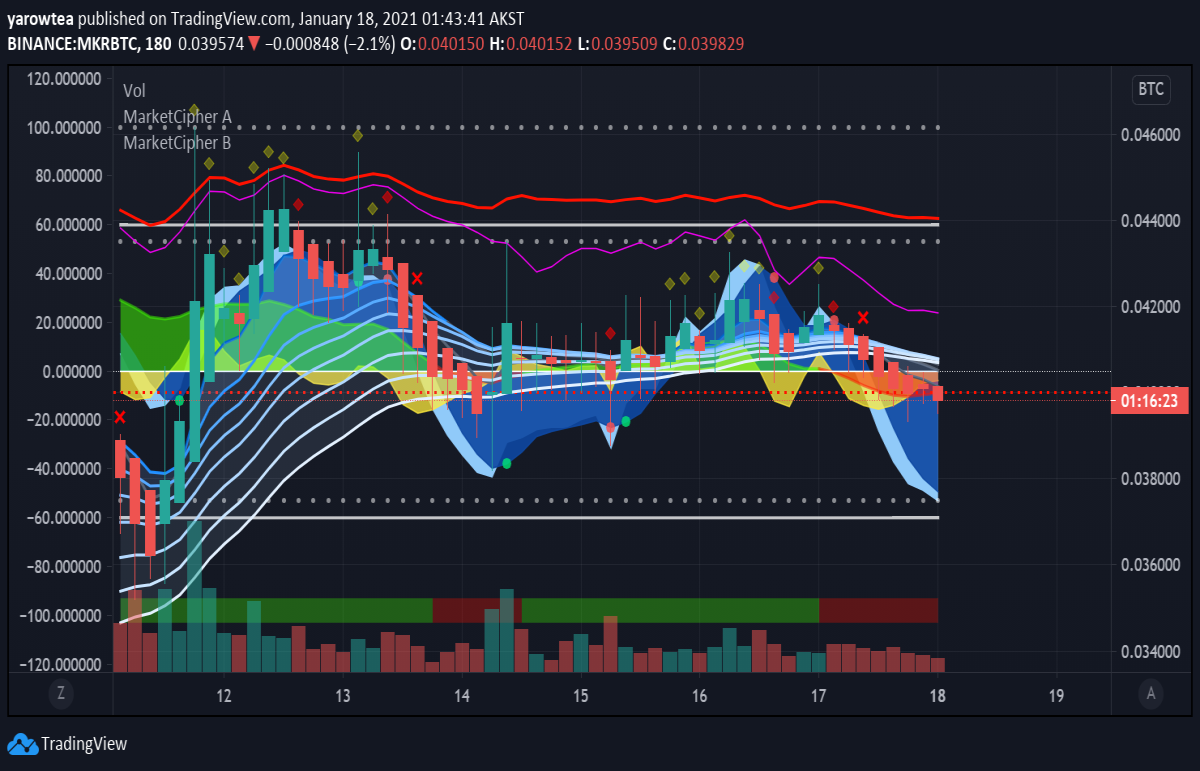Click the TradingView cloud logo
Viewport: 1200px width, 771px height.
tap(22, 745)
